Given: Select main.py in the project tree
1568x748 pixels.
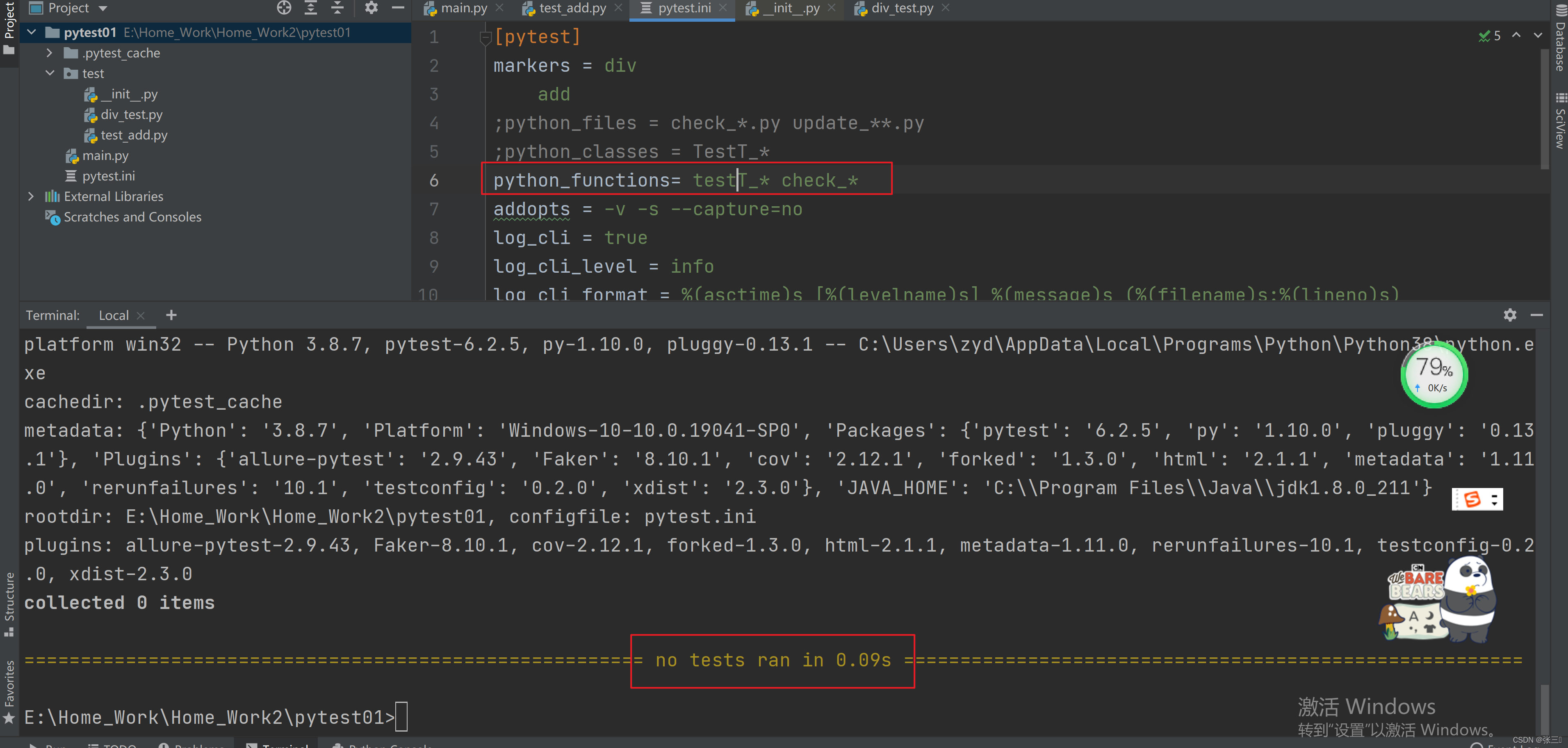Looking at the screenshot, I should [x=105, y=156].
